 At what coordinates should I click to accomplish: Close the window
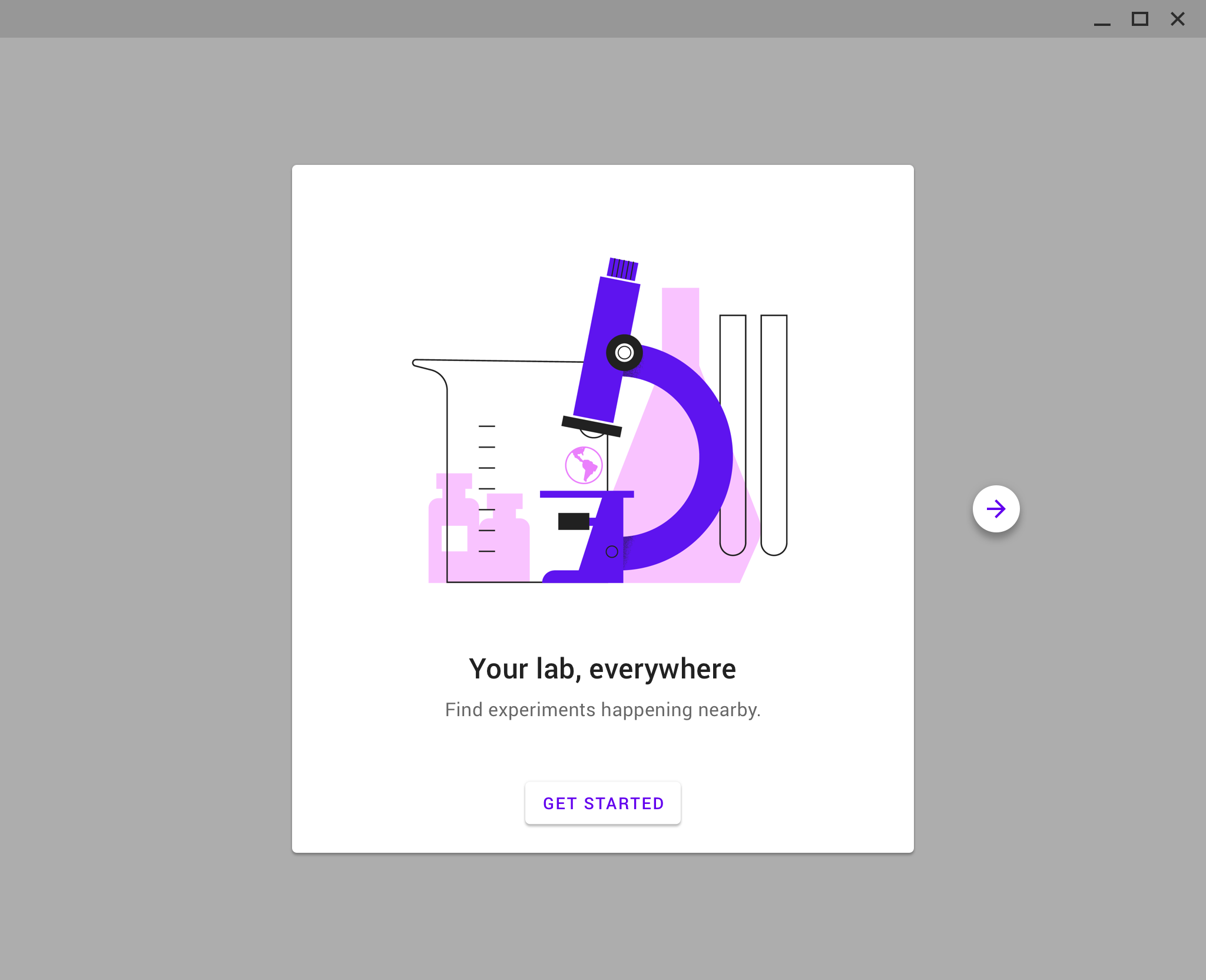point(1178,19)
